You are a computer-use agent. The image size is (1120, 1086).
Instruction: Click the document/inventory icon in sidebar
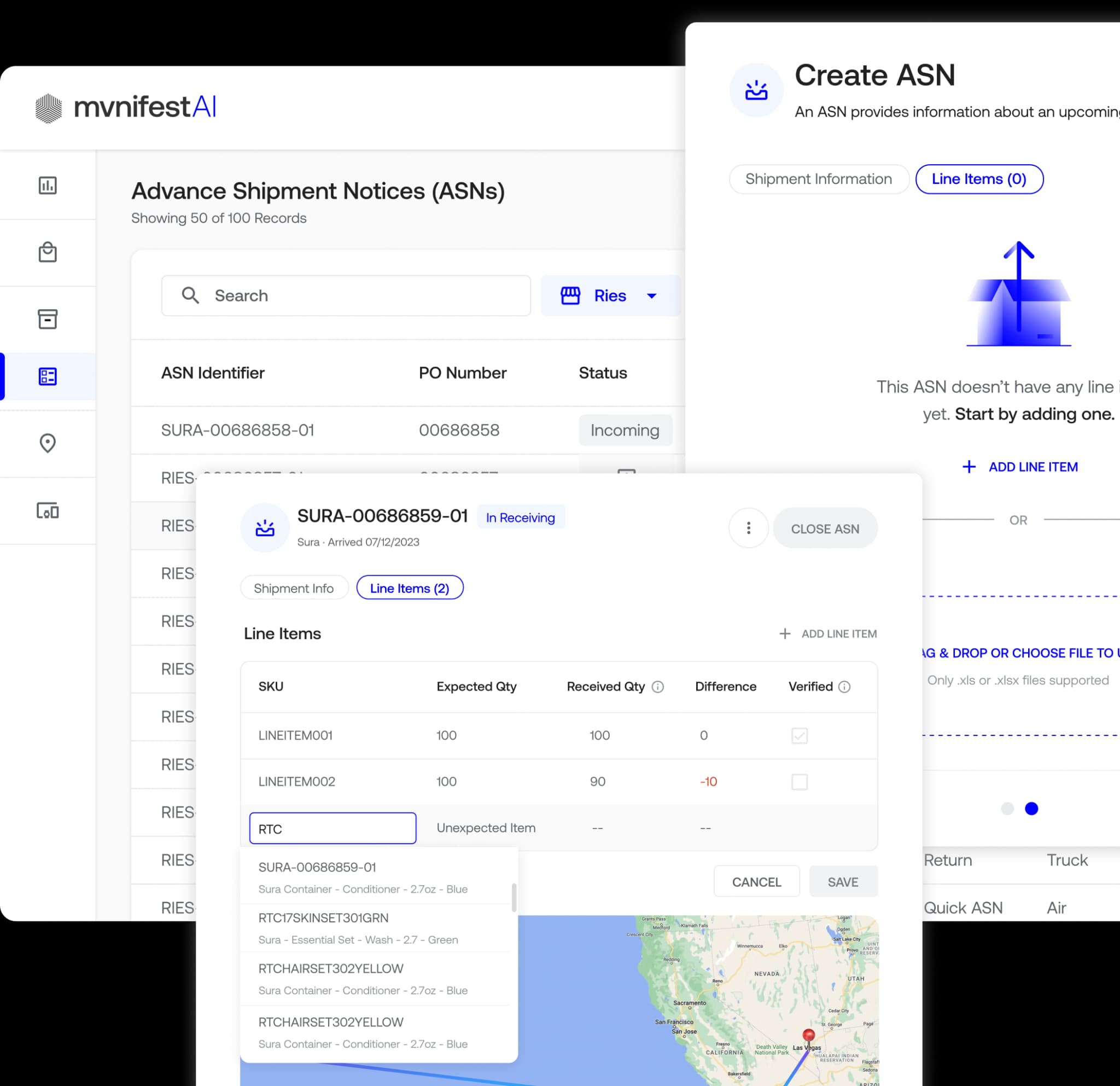(x=47, y=318)
